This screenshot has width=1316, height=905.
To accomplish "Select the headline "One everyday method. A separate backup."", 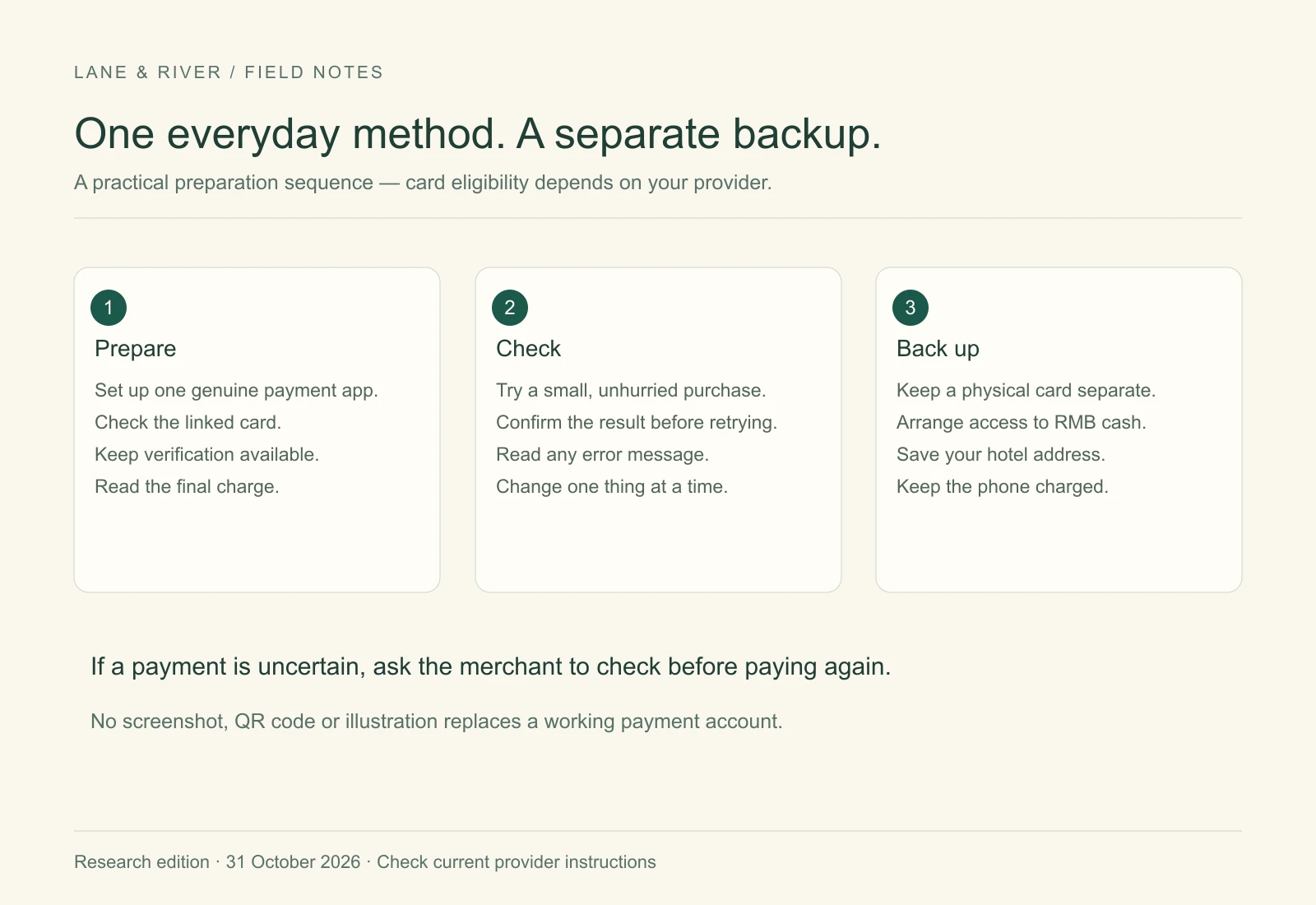I will (478, 133).
